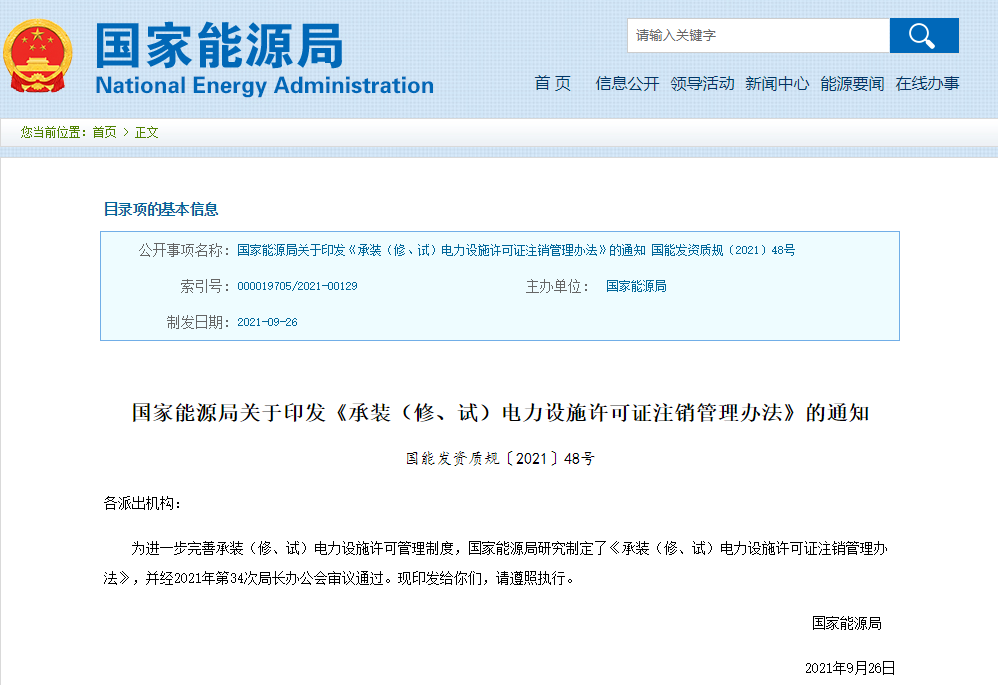Click the 目录项的基本信息 heading
The image size is (998, 685).
pos(161,209)
